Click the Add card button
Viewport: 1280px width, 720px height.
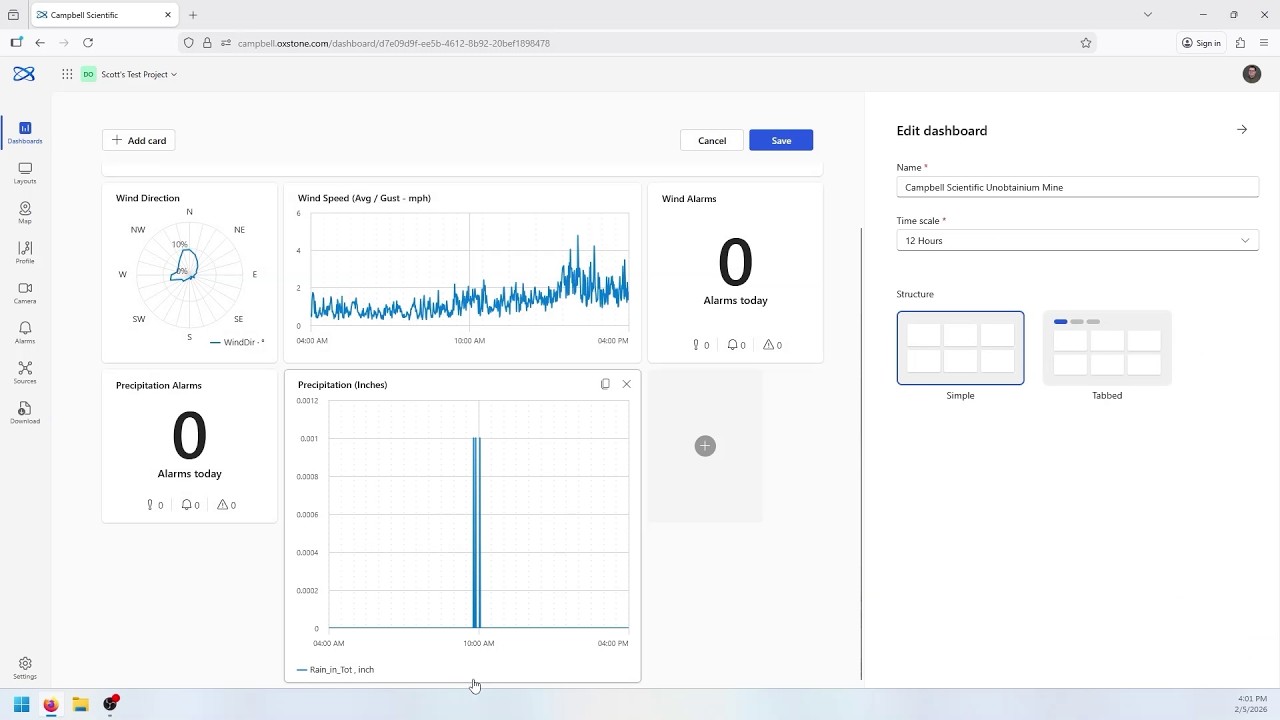139,141
